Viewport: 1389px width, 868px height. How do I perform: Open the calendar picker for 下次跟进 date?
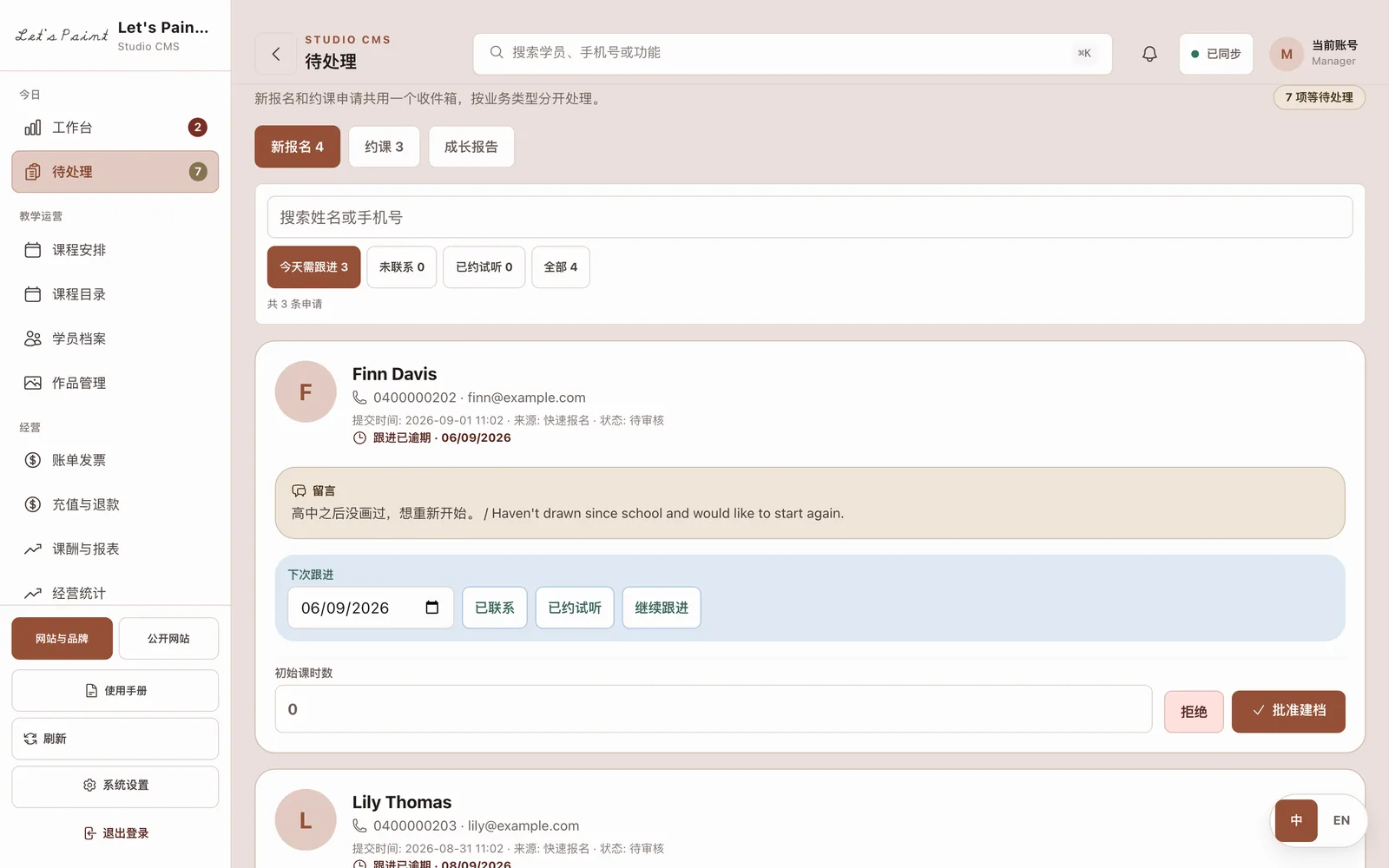tap(432, 608)
